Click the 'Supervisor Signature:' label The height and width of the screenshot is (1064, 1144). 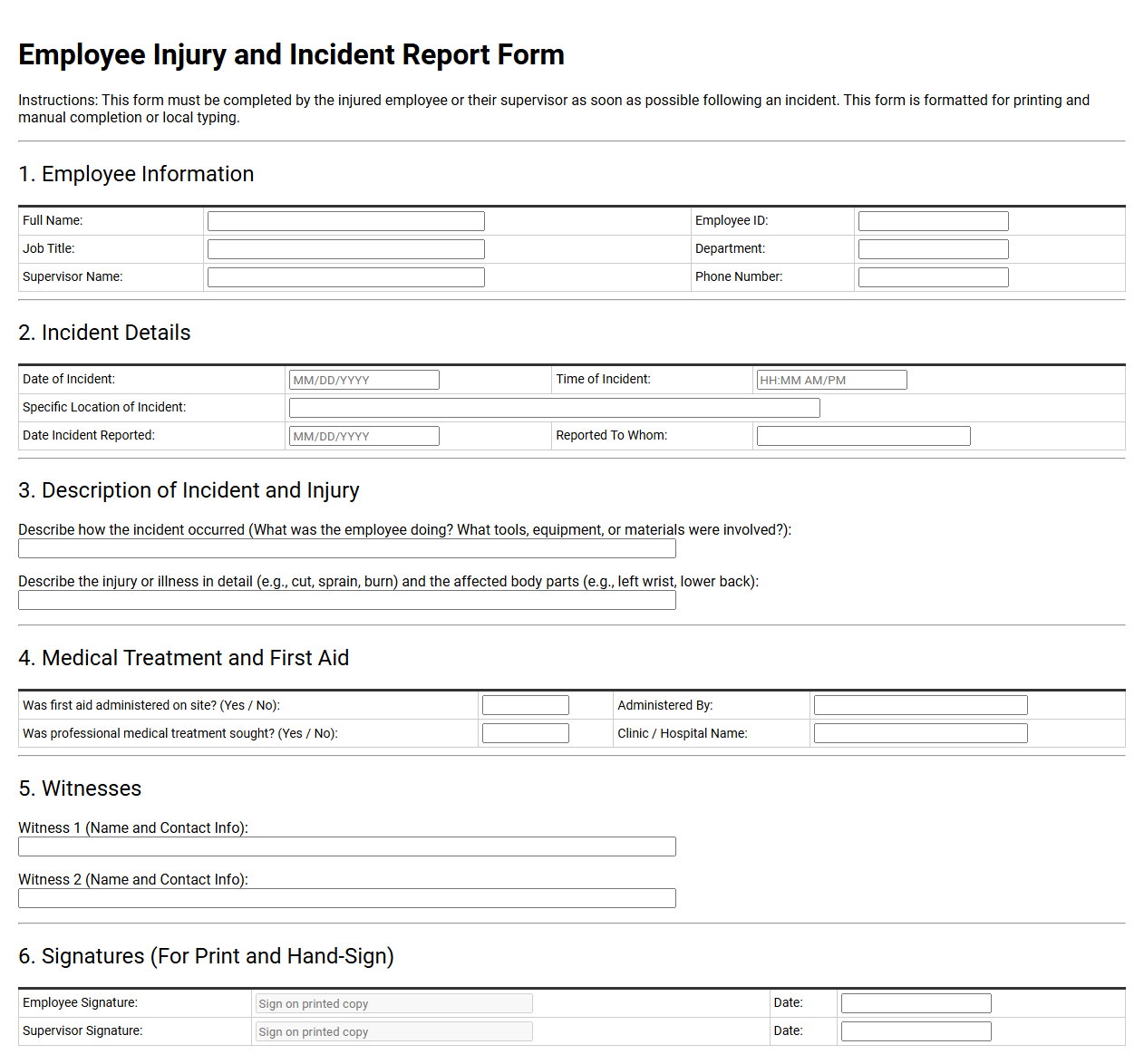pos(82,1030)
